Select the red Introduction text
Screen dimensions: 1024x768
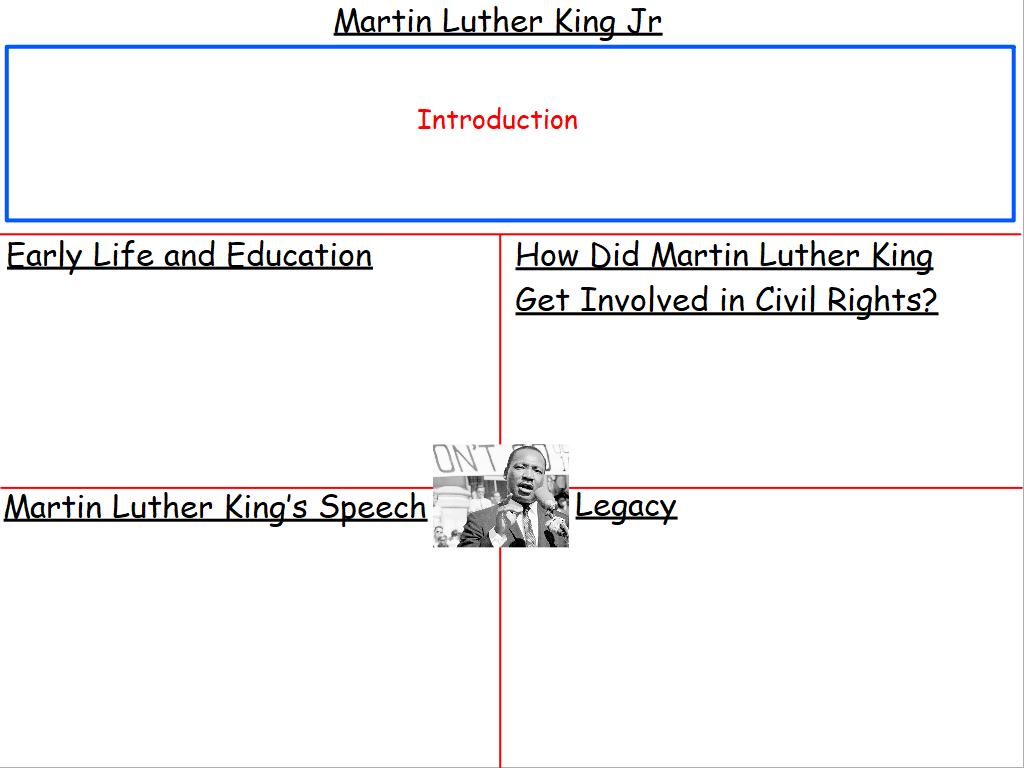tap(497, 120)
